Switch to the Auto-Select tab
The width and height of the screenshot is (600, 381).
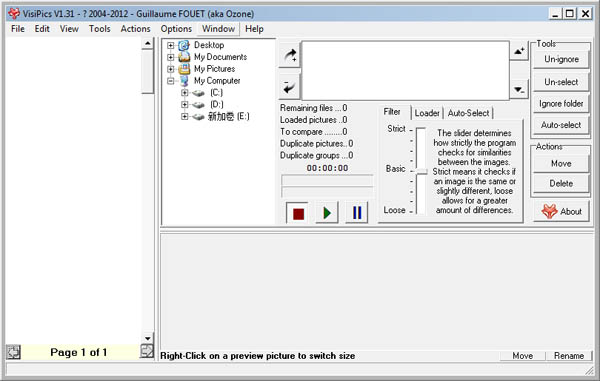click(x=468, y=113)
